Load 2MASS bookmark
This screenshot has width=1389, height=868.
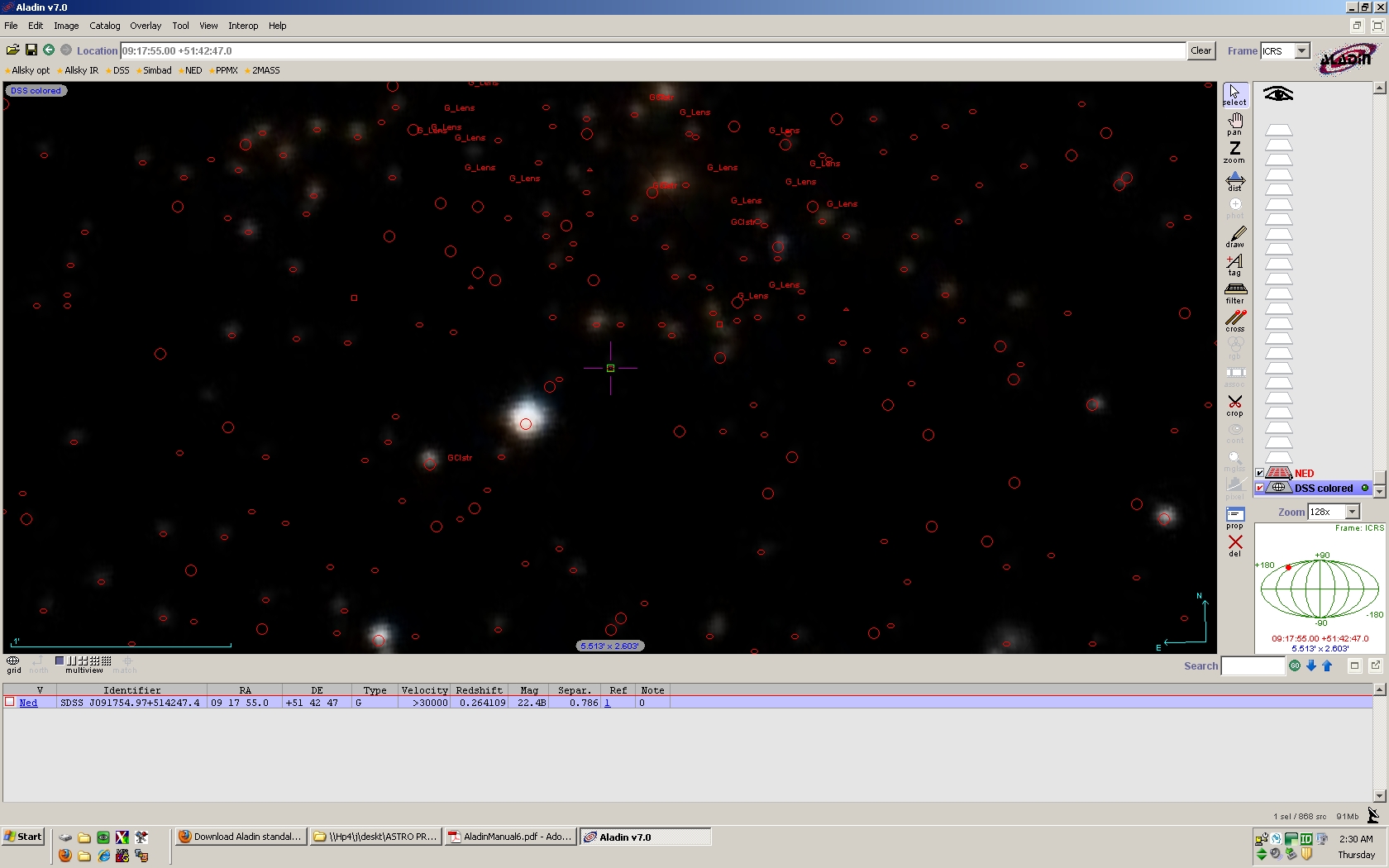click(x=263, y=70)
